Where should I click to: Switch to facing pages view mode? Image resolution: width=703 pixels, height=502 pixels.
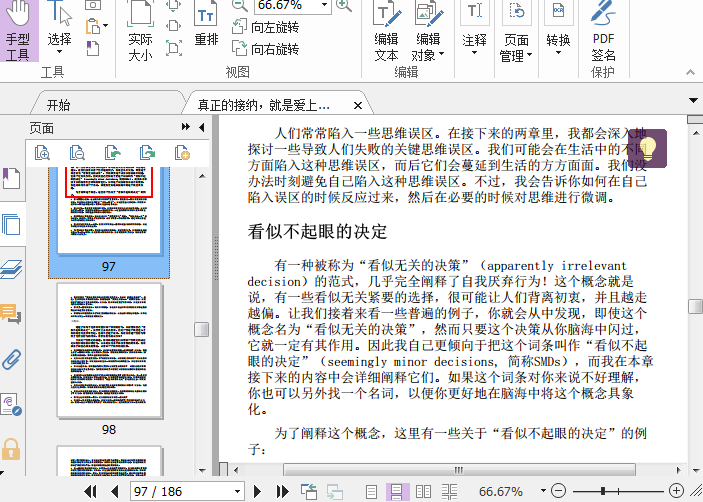pyautogui.click(x=423, y=491)
